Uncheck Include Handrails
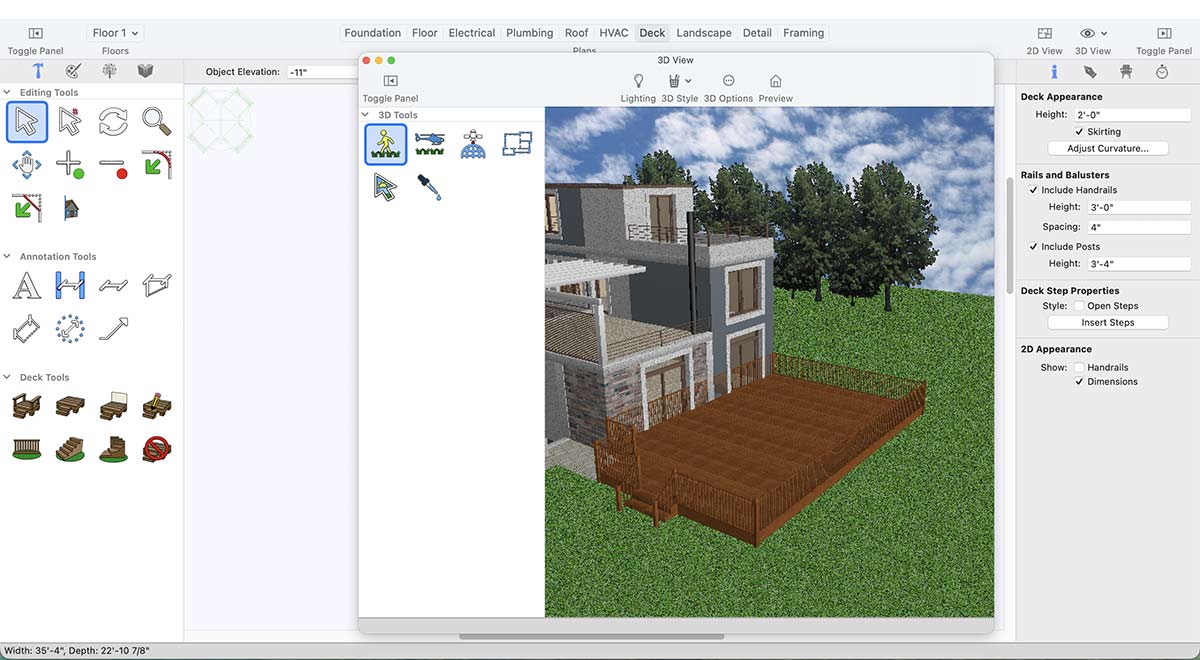 click(1034, 190)
